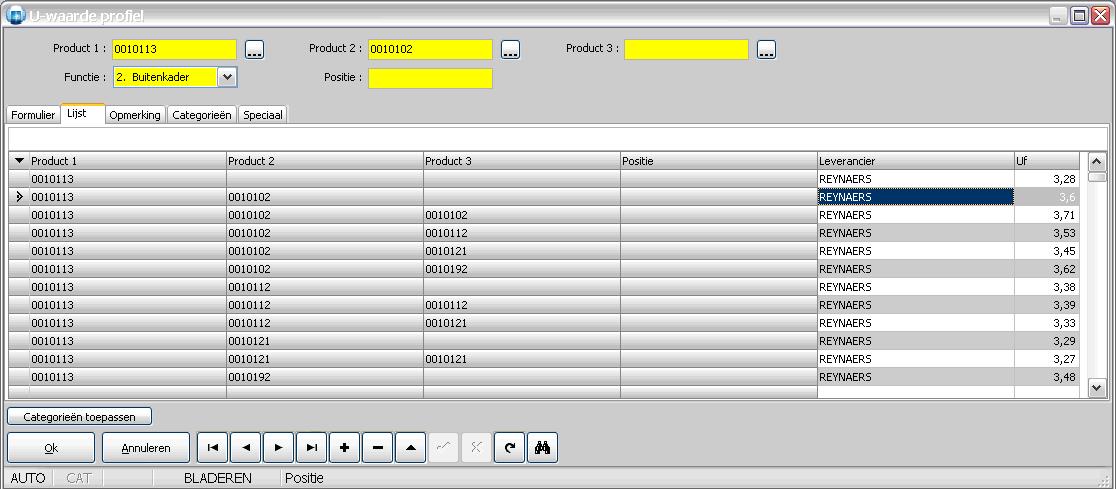This screenshot has height=489, width=1116.
Task: Open search with binoculars button
Action: [542, 448]
